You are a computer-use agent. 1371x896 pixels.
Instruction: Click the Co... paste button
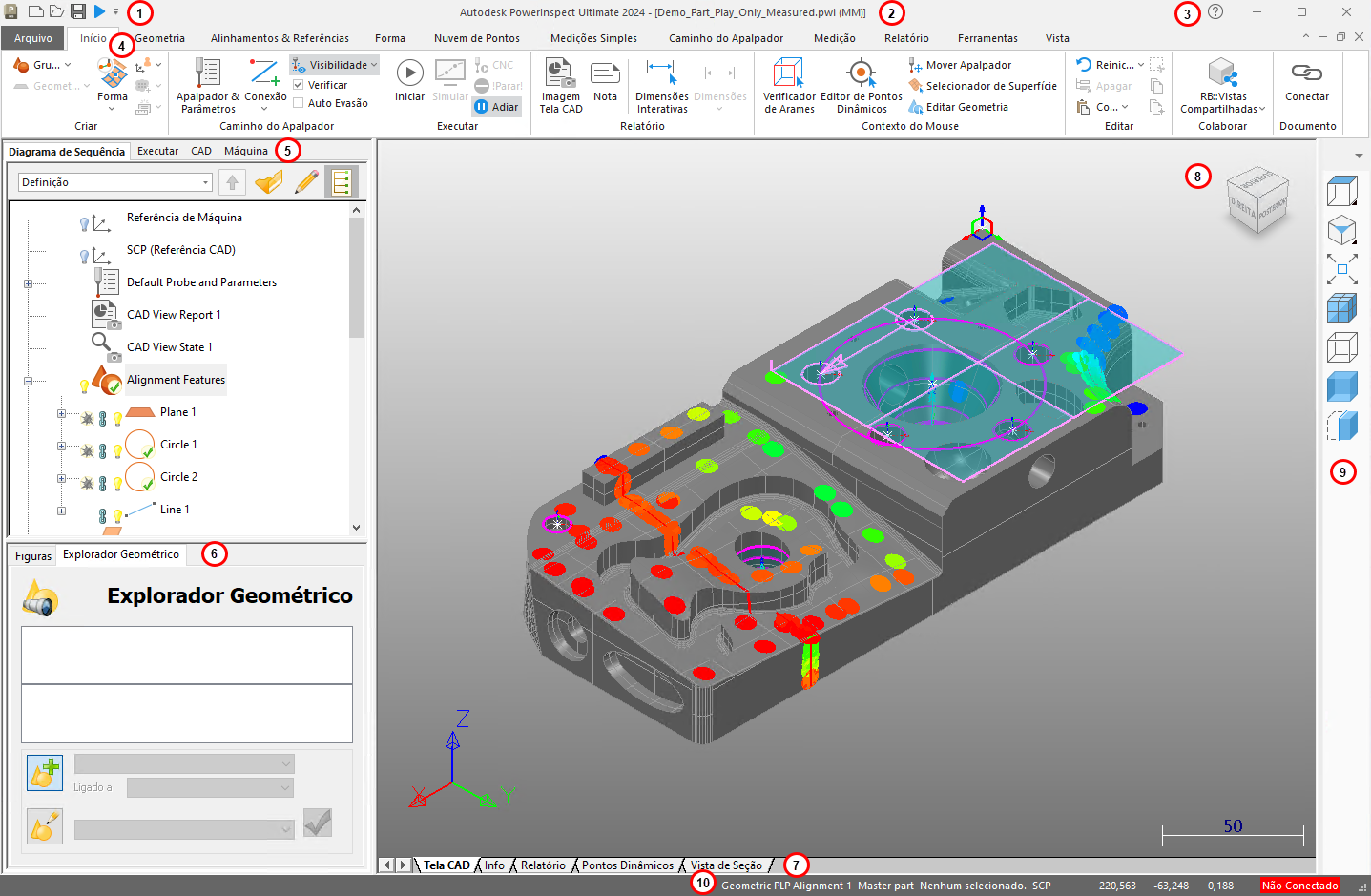tap(1103, 107)
